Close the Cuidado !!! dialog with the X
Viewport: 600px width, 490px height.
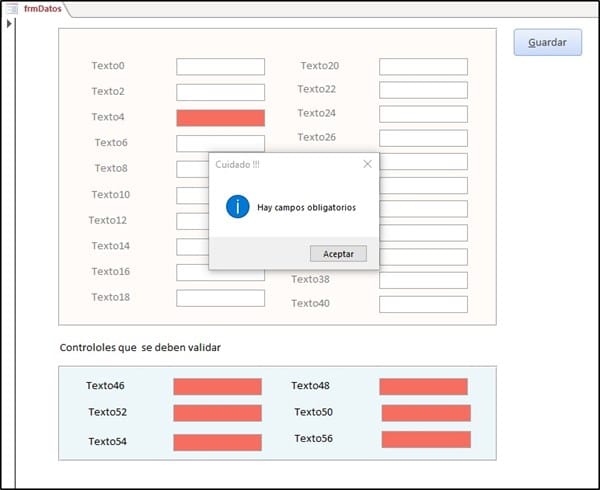point(367,164)
